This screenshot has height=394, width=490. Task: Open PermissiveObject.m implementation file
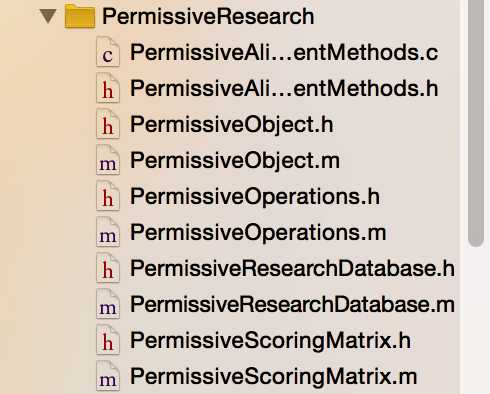(x=235, y=161)
